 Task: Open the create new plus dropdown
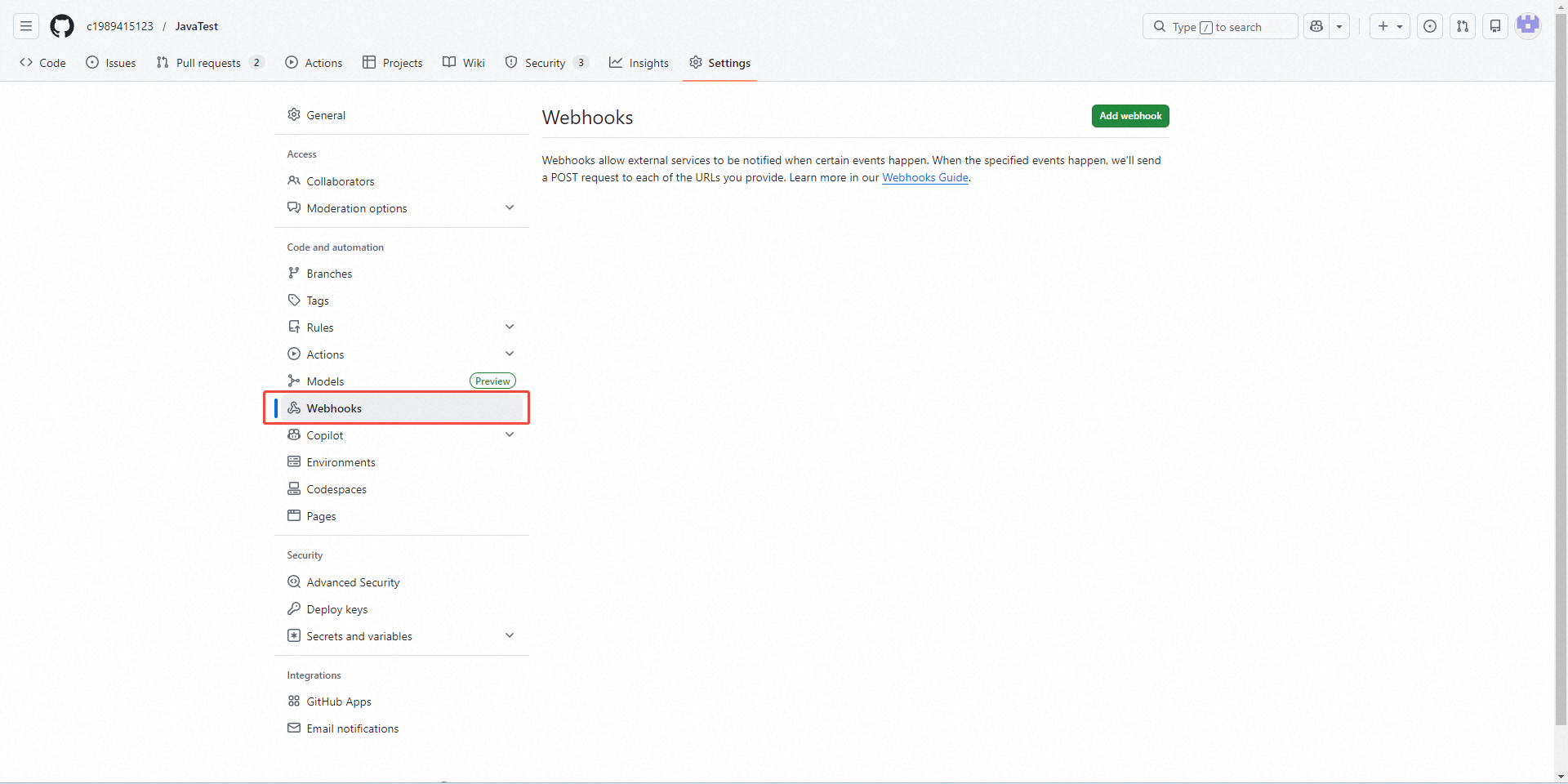tap(1390, 26)
